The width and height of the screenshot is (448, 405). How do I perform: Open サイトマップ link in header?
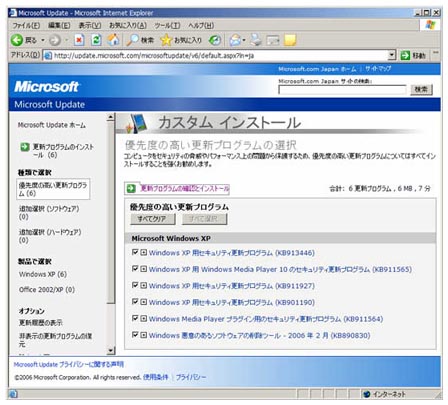tap(378, 69)
